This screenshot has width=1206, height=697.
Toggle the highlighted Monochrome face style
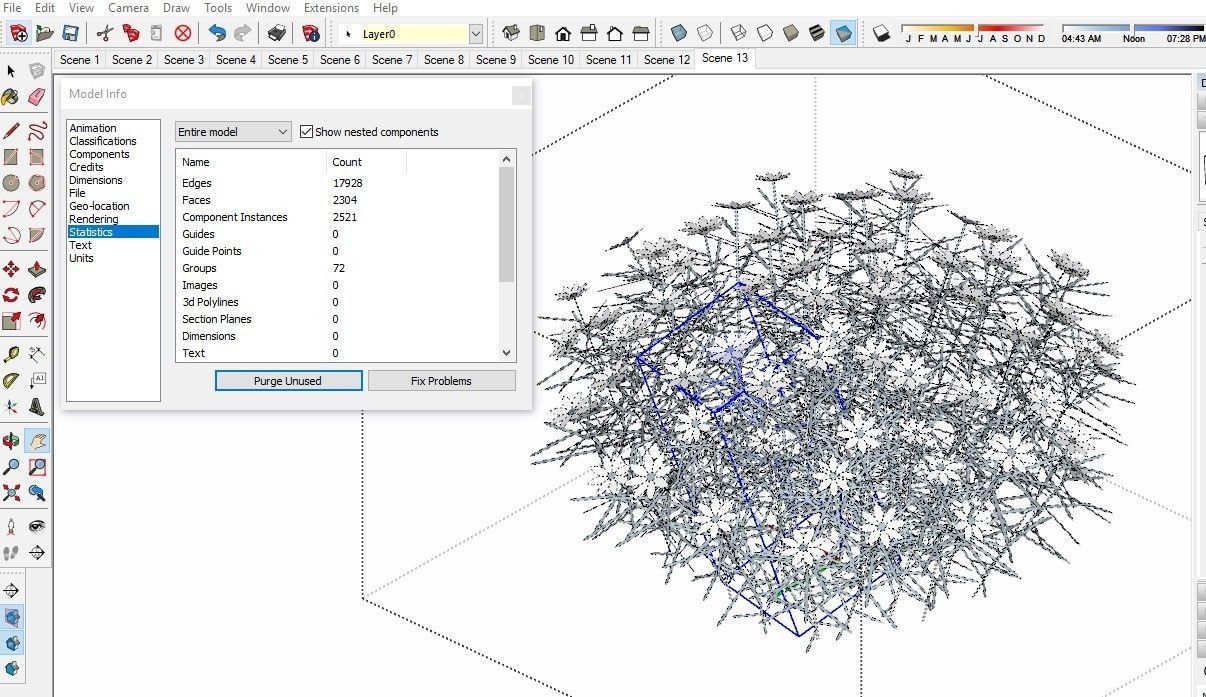(x=844, y=33)
